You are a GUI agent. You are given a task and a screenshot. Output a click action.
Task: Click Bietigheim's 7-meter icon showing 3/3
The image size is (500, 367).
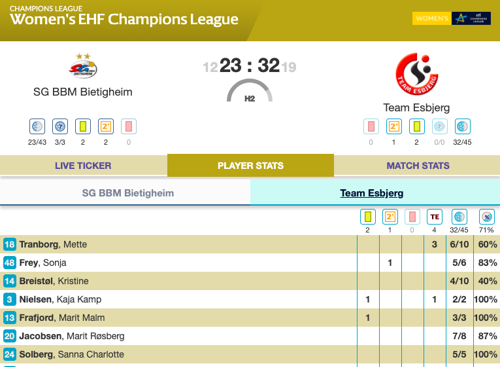coord(60,126)
